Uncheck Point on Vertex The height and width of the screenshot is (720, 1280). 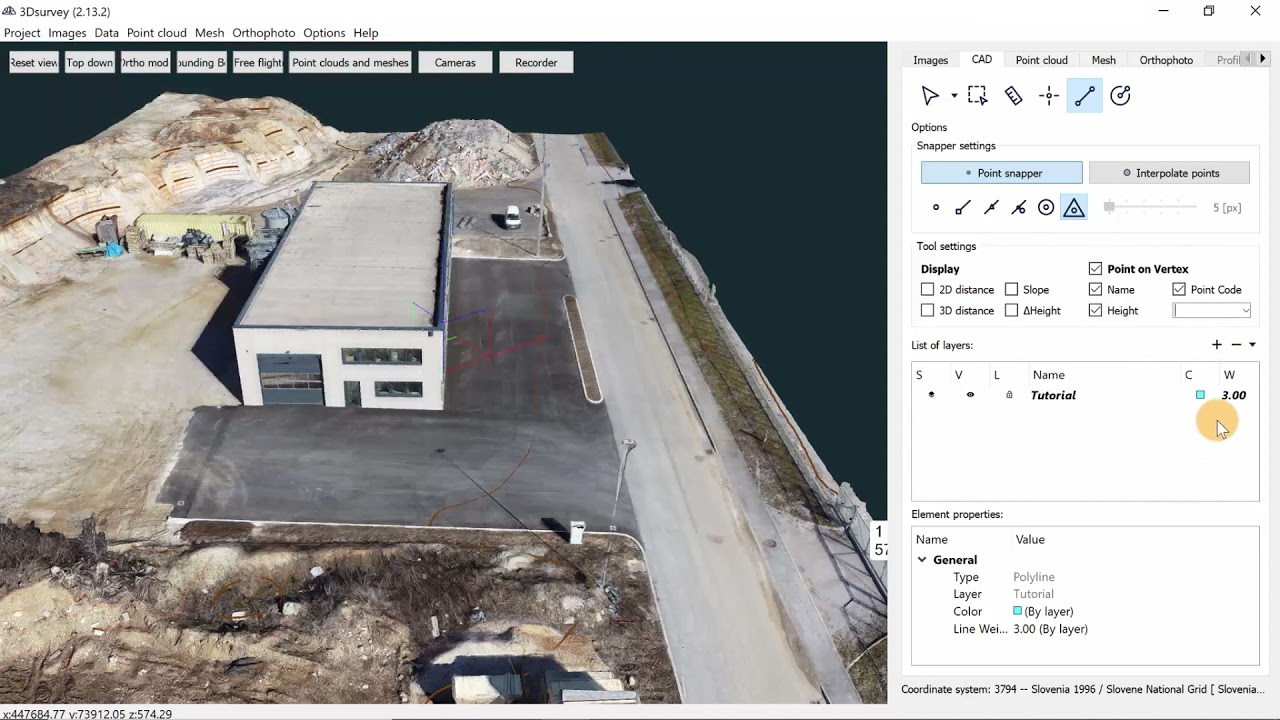[x=1095, y=269]
